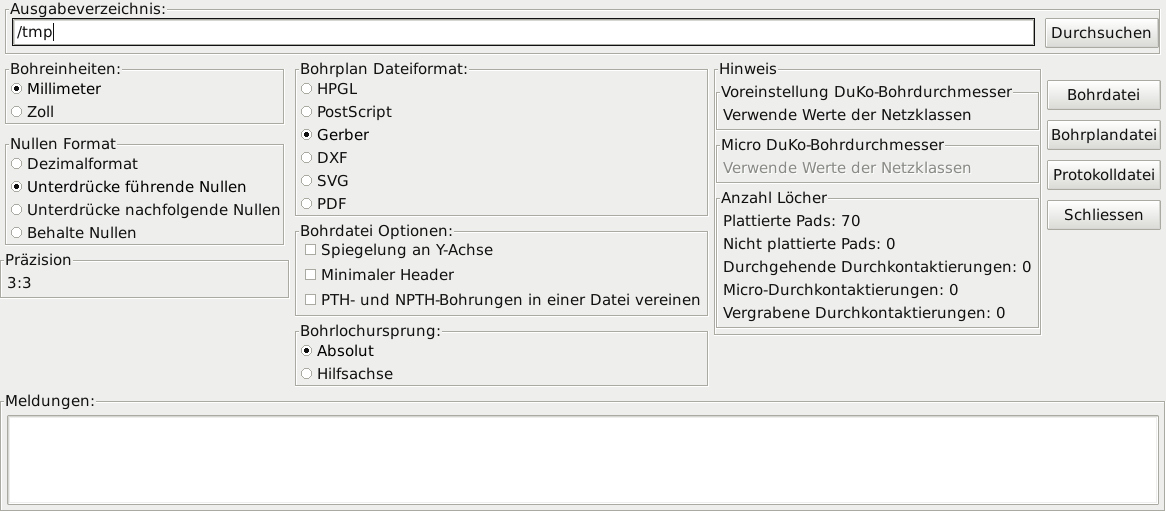Select SVG drill map format
Image resolution: width=1166 pixels, height=512 pixels.
pyautogui.click(x=307, y=181)
